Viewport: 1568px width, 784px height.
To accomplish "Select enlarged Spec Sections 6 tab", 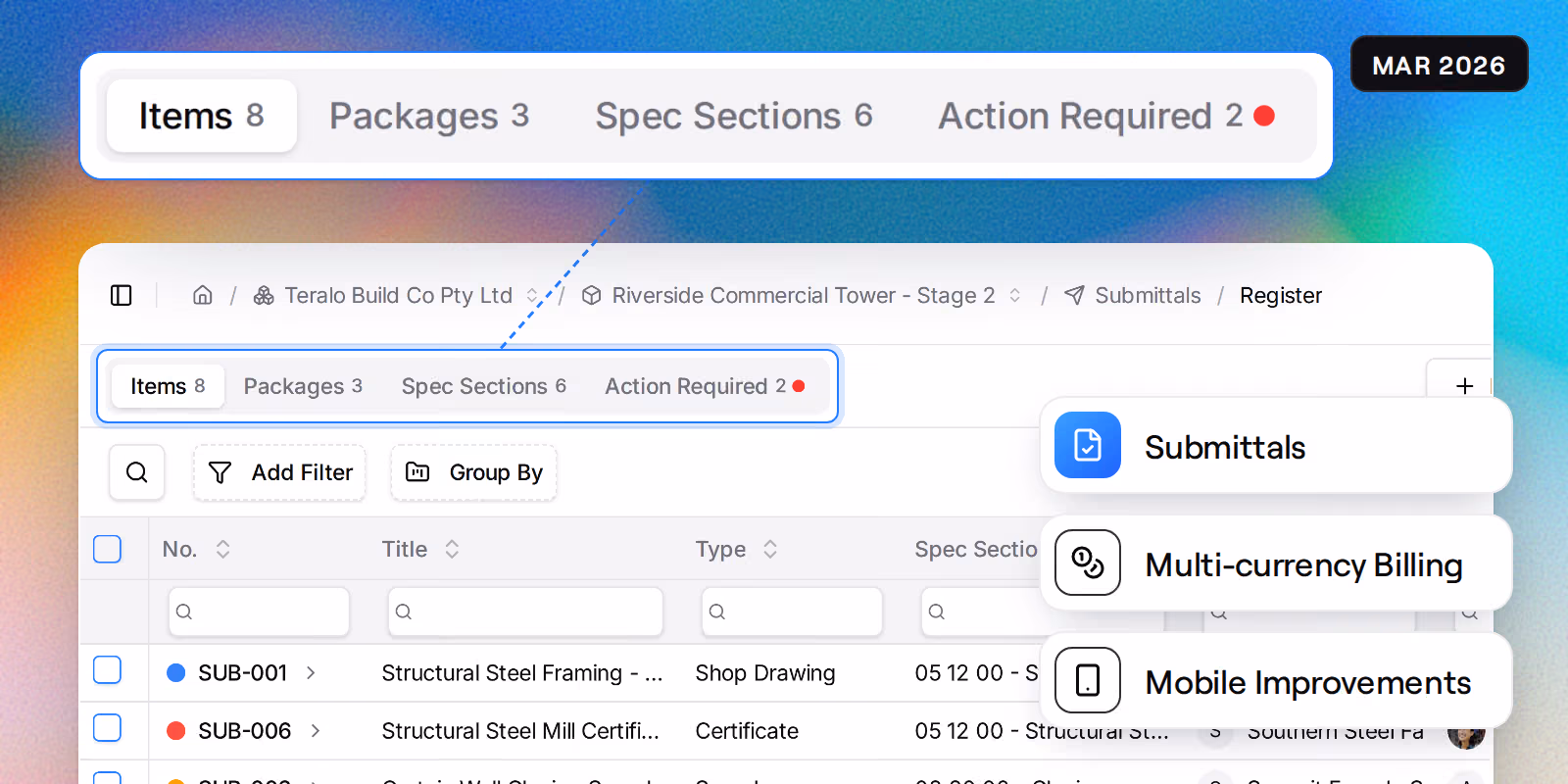I will (734, 116).
